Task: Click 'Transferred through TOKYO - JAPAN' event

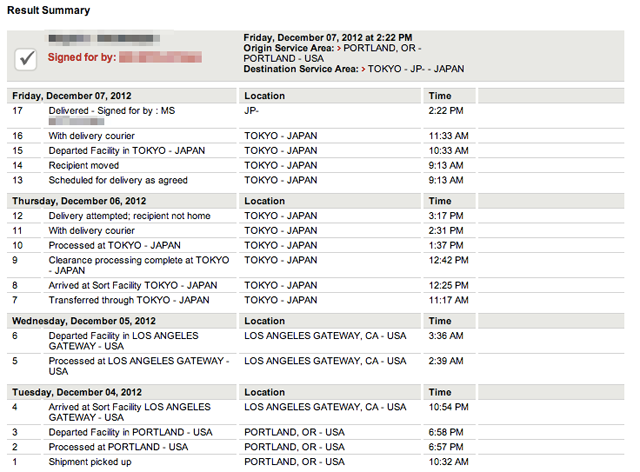Action: coord(129,299)
